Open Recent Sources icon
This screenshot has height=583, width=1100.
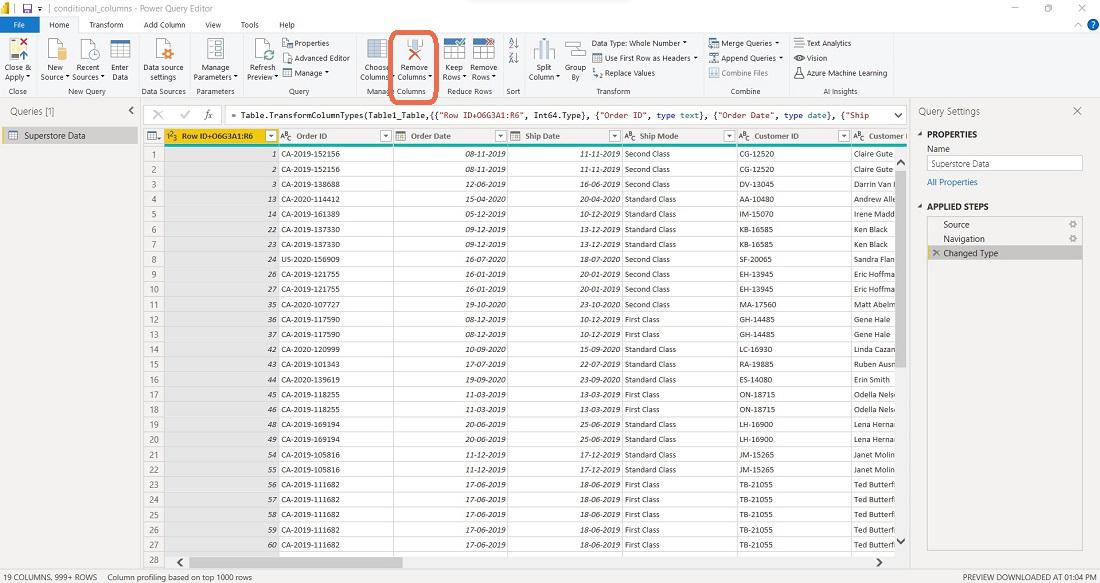click(88, 51)
